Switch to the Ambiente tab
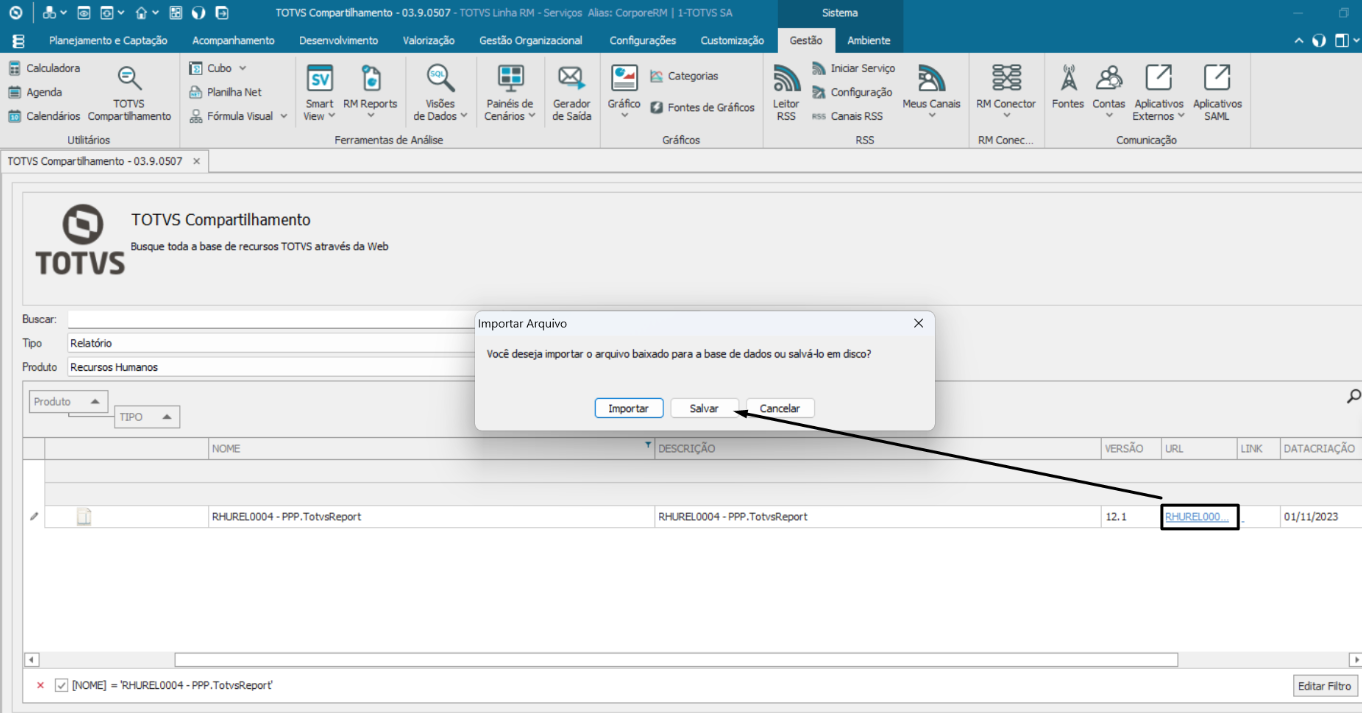 [869, 41]
